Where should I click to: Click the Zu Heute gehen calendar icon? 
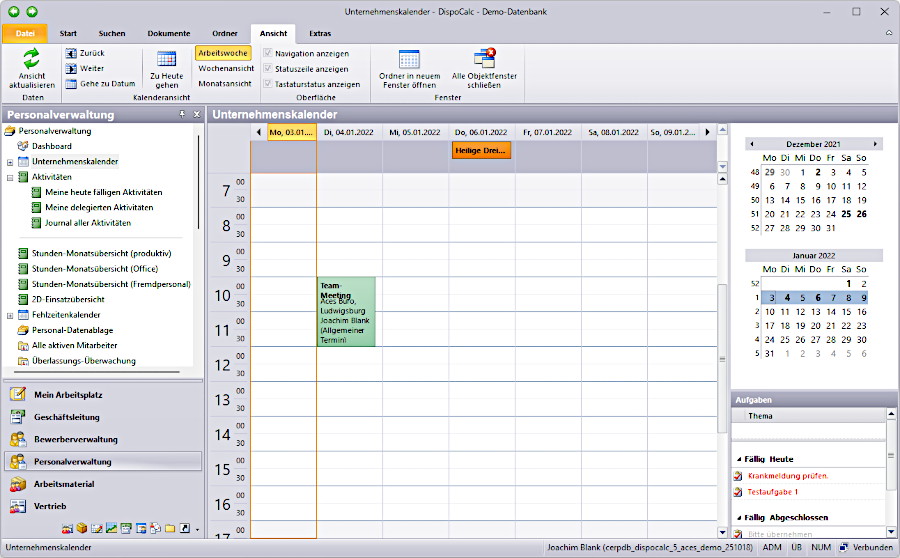(x=166, y=59)
